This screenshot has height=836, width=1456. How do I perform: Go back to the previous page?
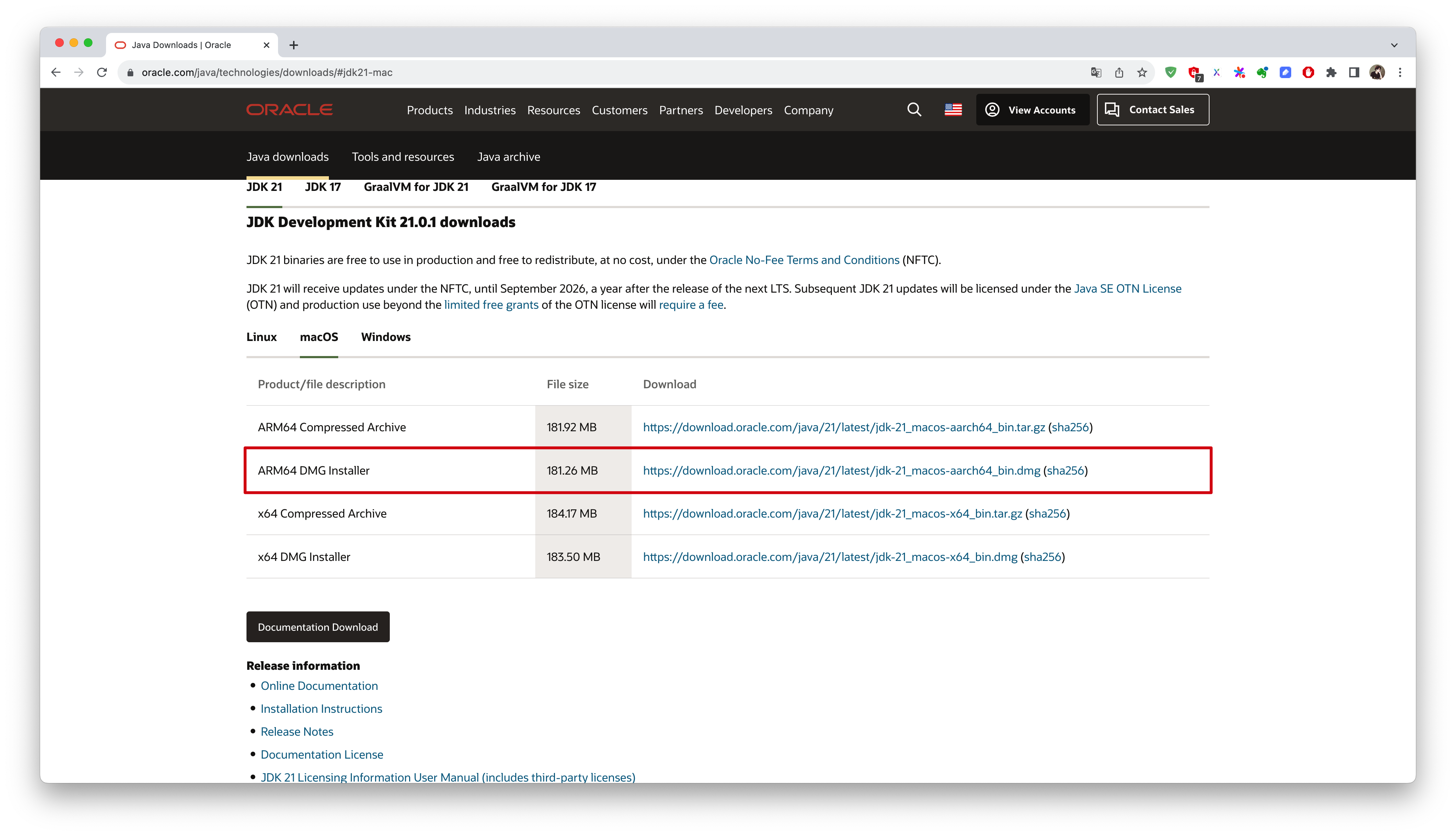pos(56,72)
